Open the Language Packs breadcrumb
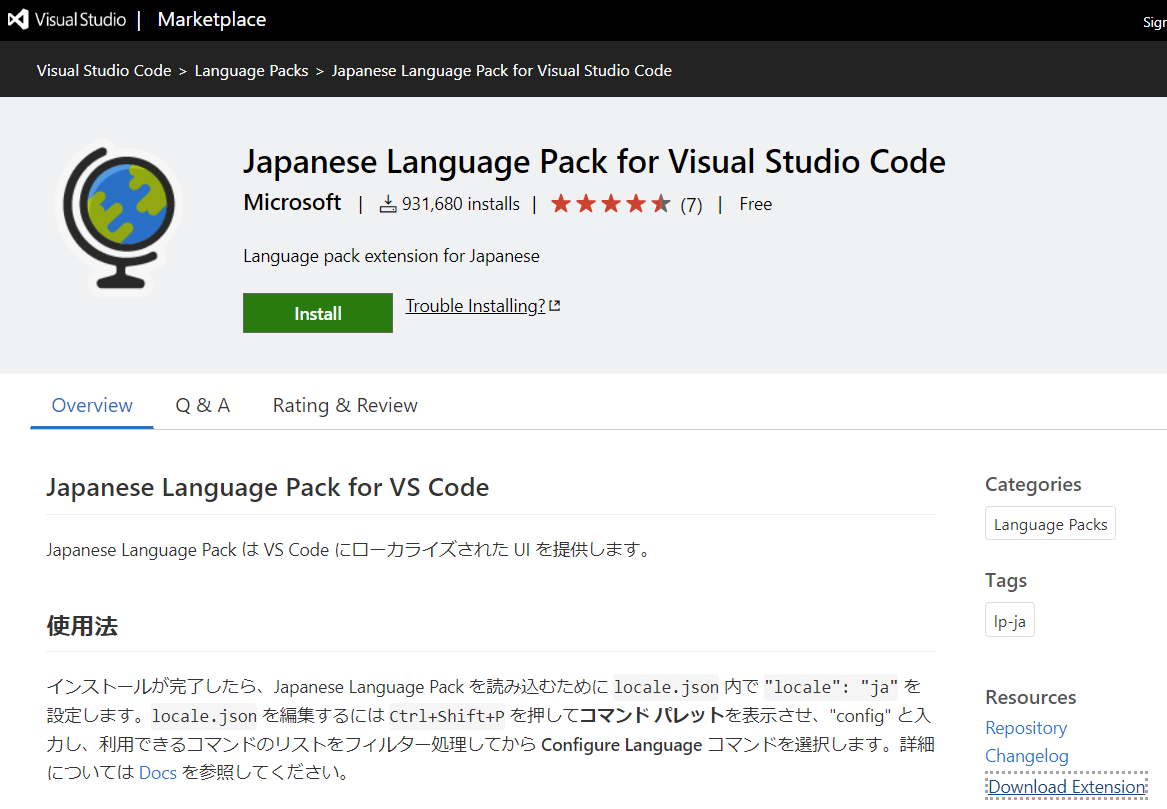 [x=251, y=71]
